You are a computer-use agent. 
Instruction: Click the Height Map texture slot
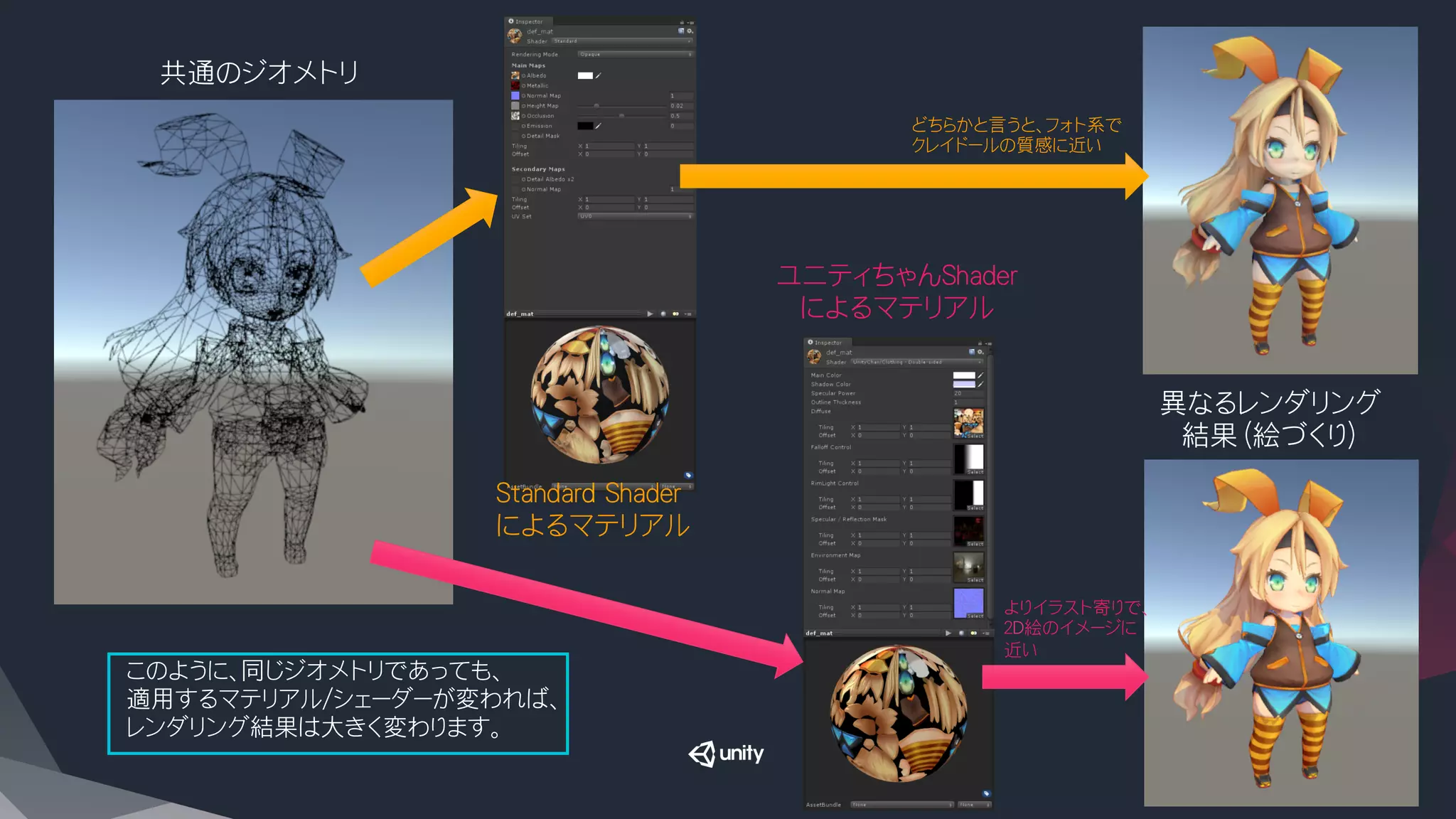tap(515, 105)
